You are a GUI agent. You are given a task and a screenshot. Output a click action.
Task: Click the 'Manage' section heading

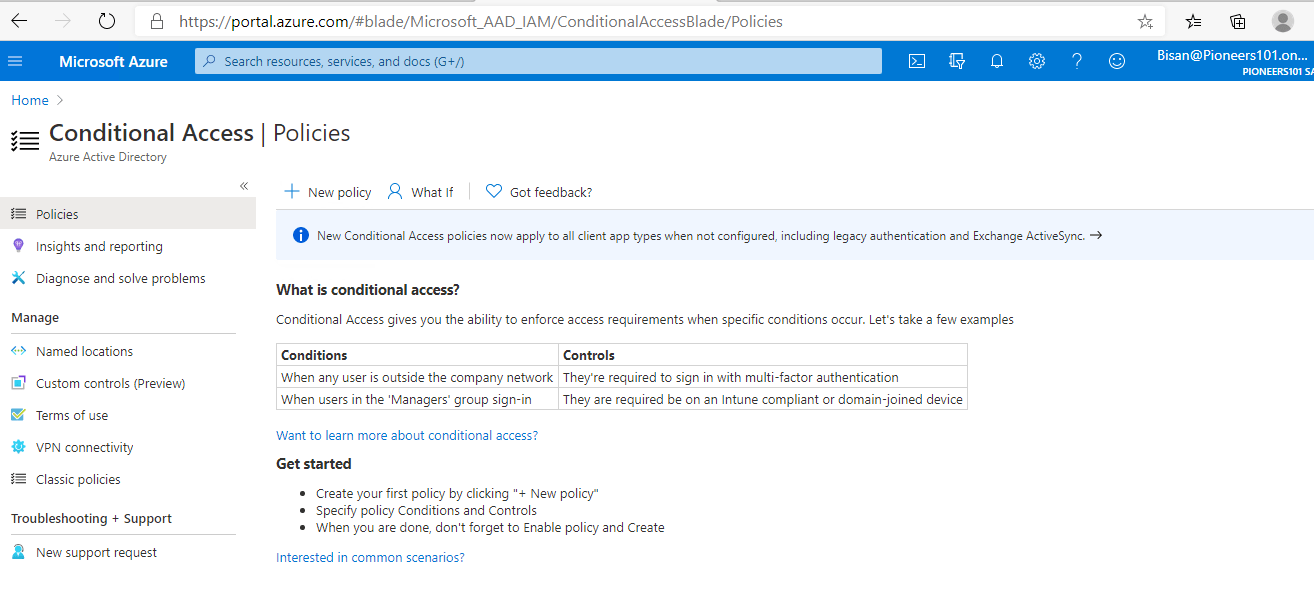click(x=35, y=317)
